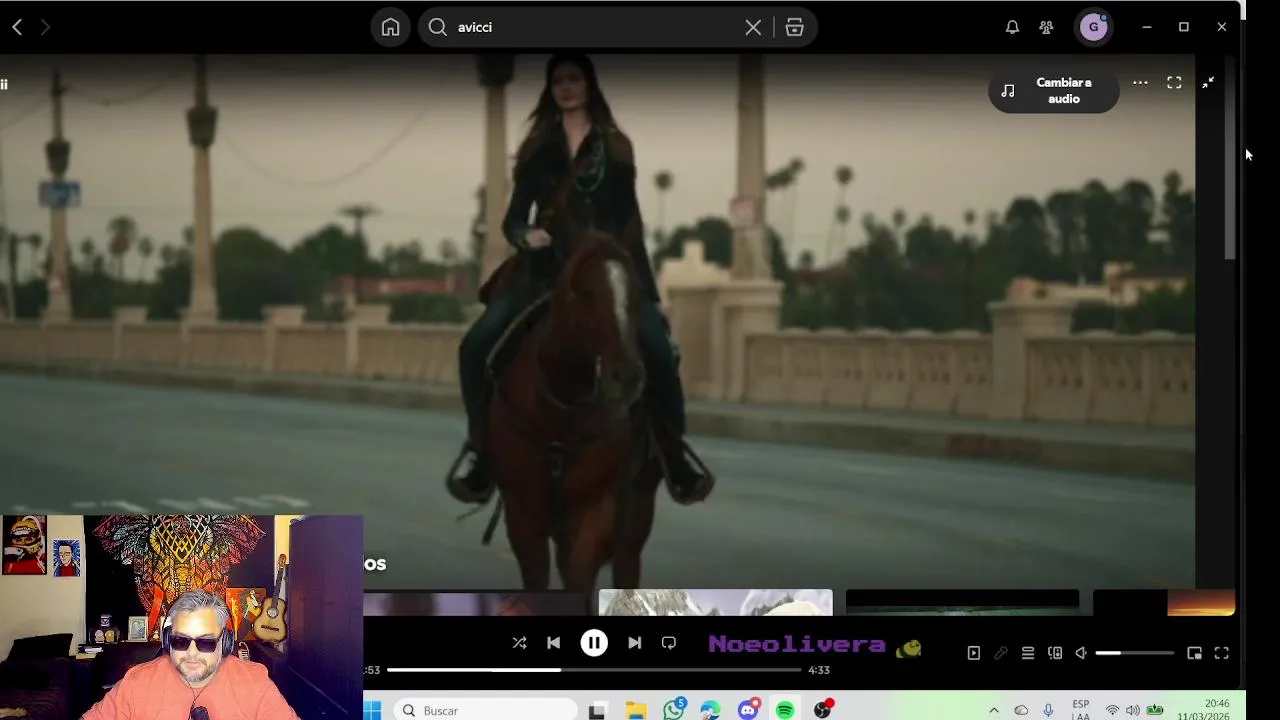Open the play queue icon
This screenshot has height=720, width=1280.
coord(1028,653)
